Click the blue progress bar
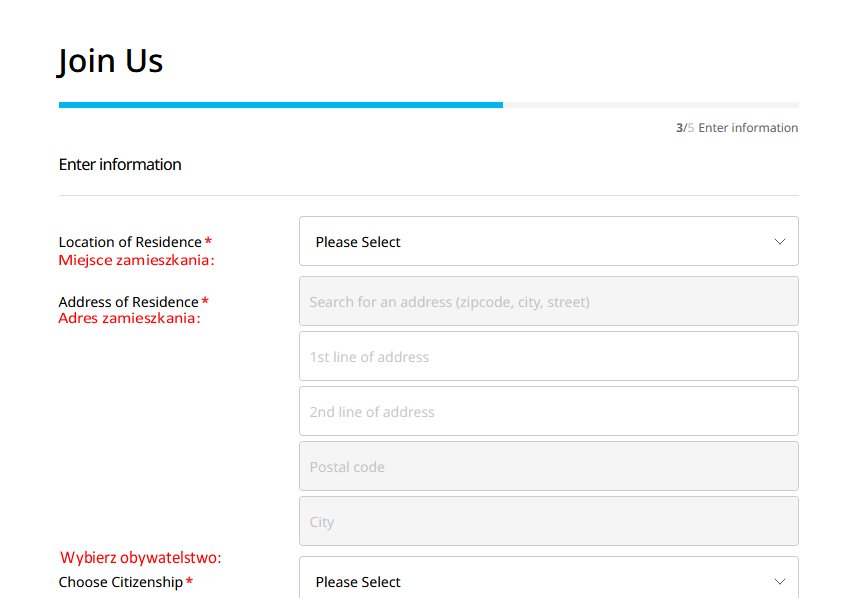856x598 pixels. 281,105
